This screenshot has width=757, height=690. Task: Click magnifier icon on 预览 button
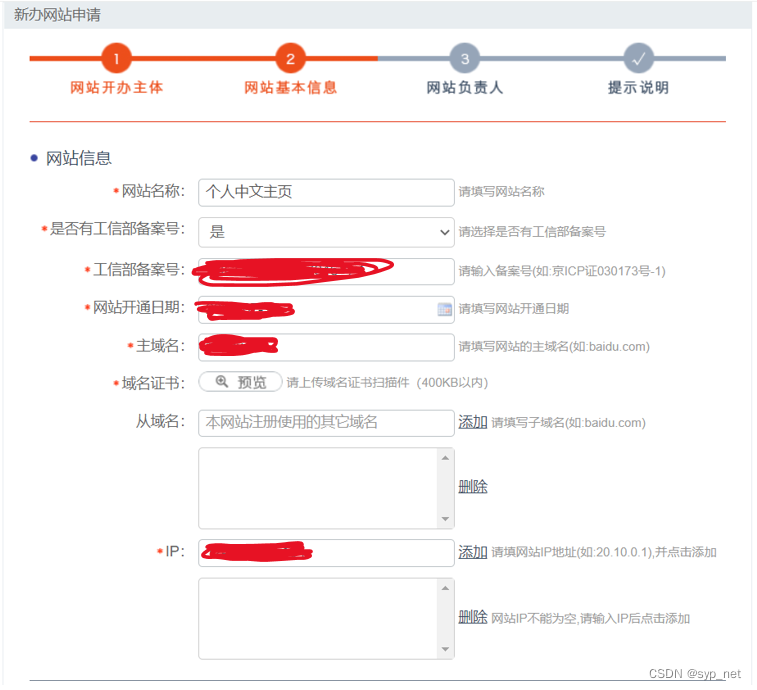pyautogui.click(x=222, y=381)
